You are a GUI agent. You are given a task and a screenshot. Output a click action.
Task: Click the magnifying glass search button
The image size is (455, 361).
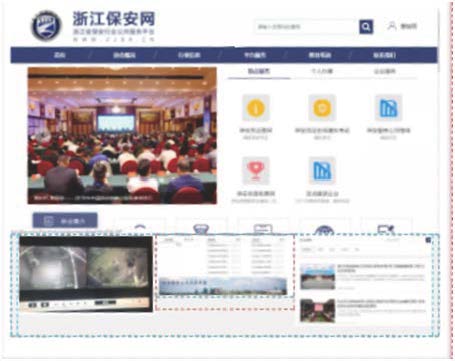tap(366, 27)
